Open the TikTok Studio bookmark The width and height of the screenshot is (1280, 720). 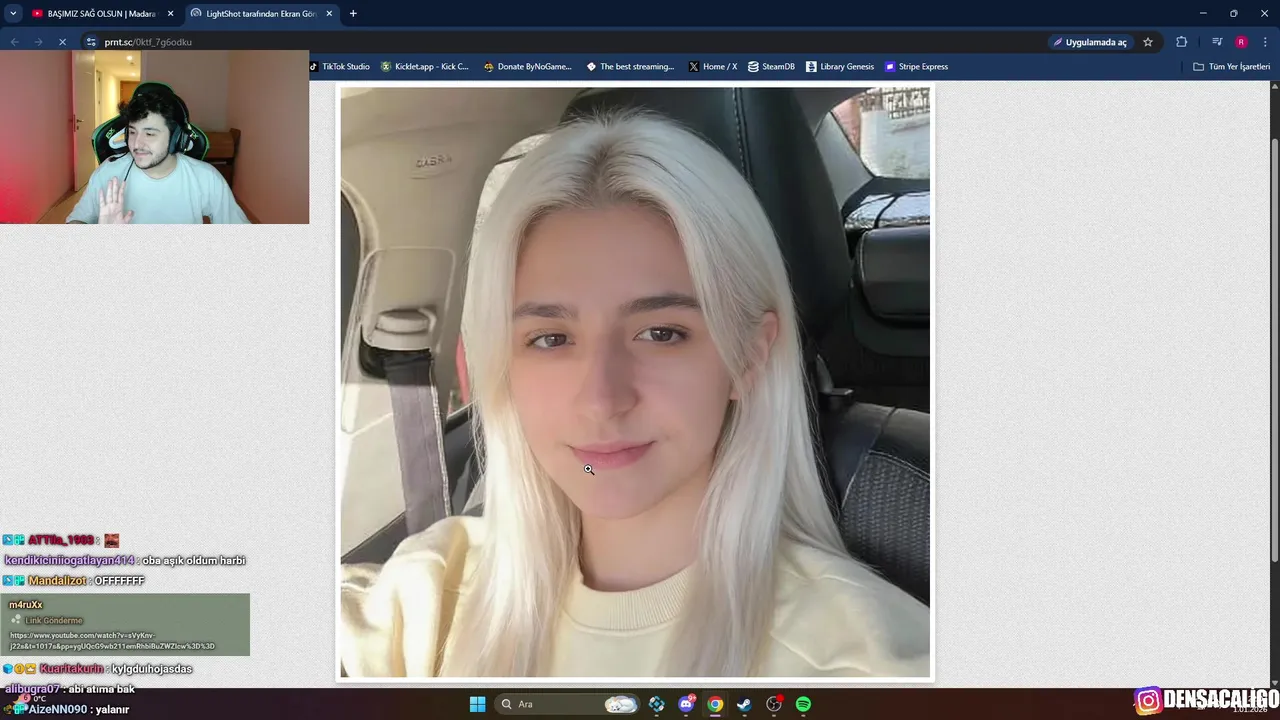coord(340,67)
